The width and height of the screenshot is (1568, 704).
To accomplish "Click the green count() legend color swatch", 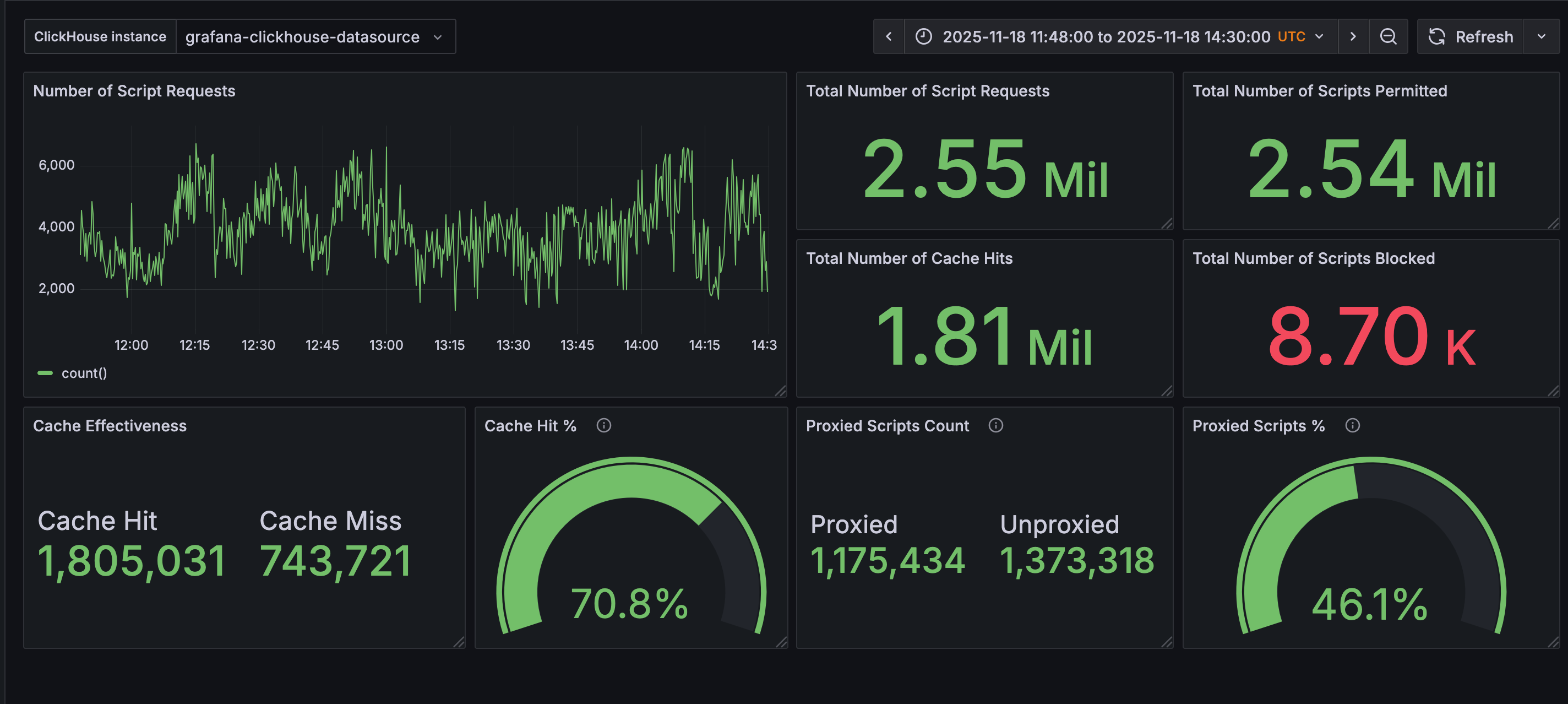I will (x=45, y=373).
